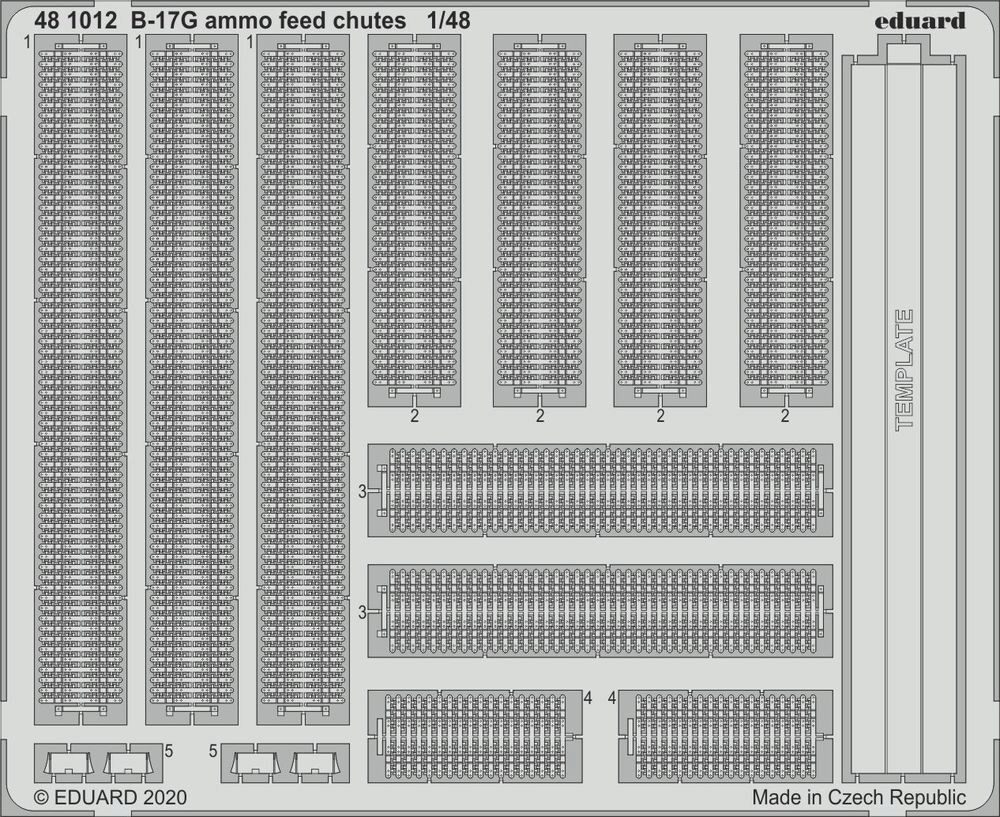Click the vertical TEMPLATE text

click(904, 370)
